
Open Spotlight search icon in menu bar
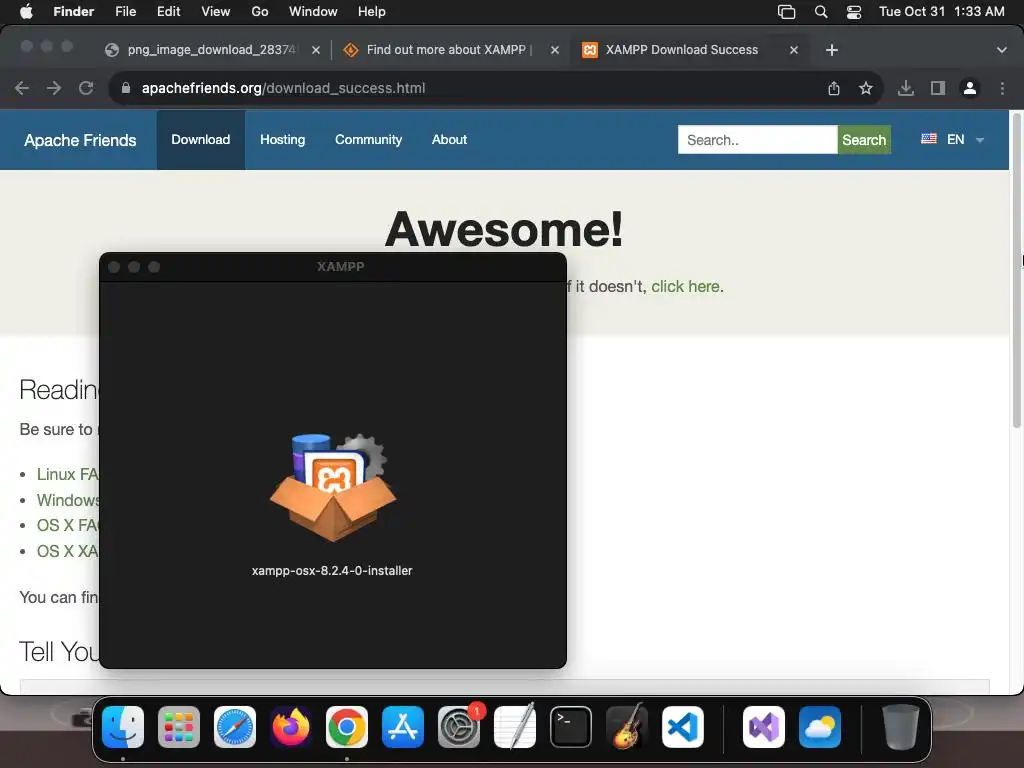pyautogui.click(x=821, y=12)
